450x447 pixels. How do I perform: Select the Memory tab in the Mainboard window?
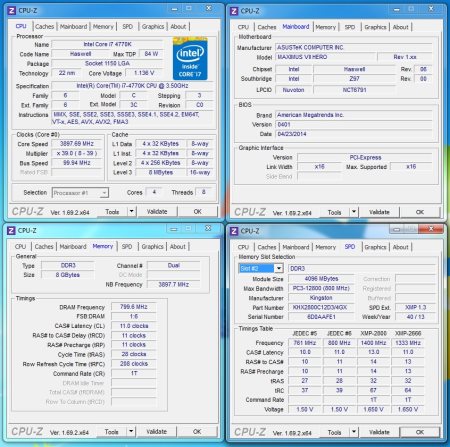pyautogui.click(x=325, y=27)
